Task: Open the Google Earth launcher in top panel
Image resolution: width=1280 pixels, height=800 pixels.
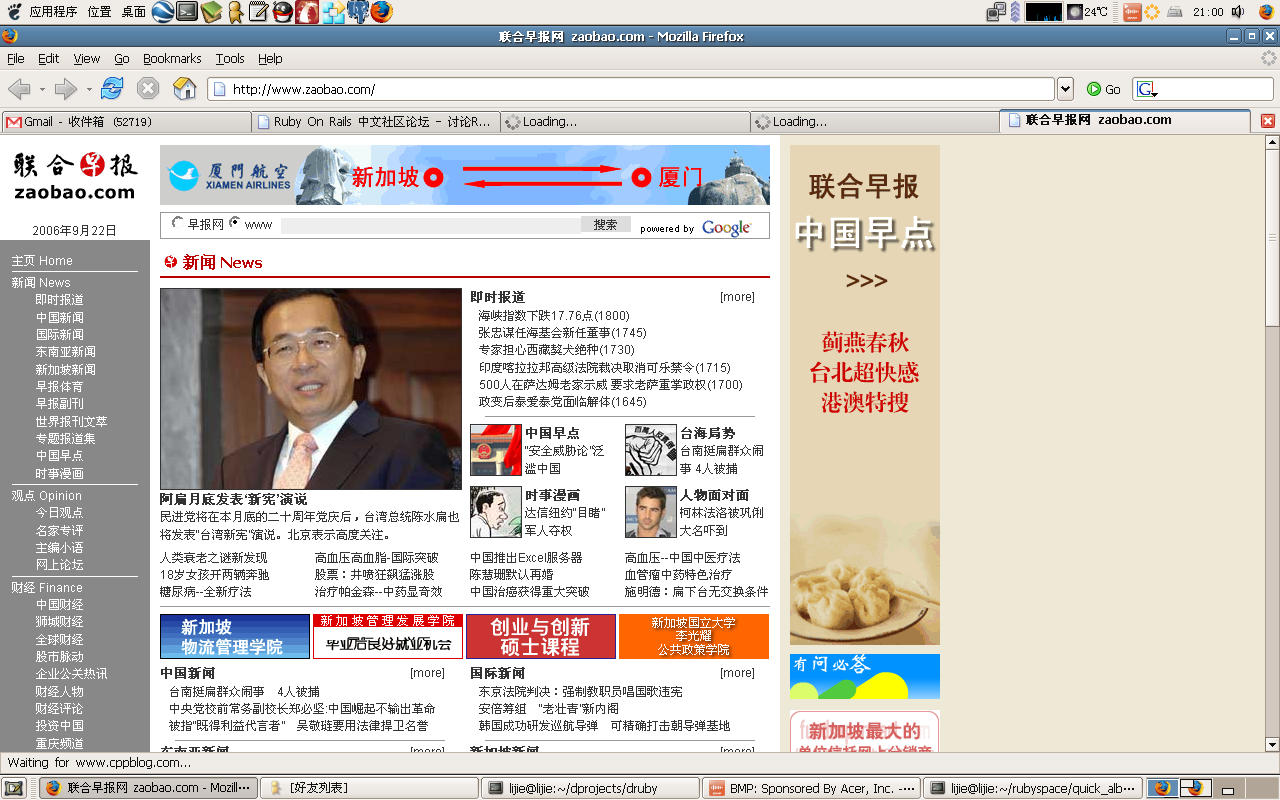Action: [162, 12]
